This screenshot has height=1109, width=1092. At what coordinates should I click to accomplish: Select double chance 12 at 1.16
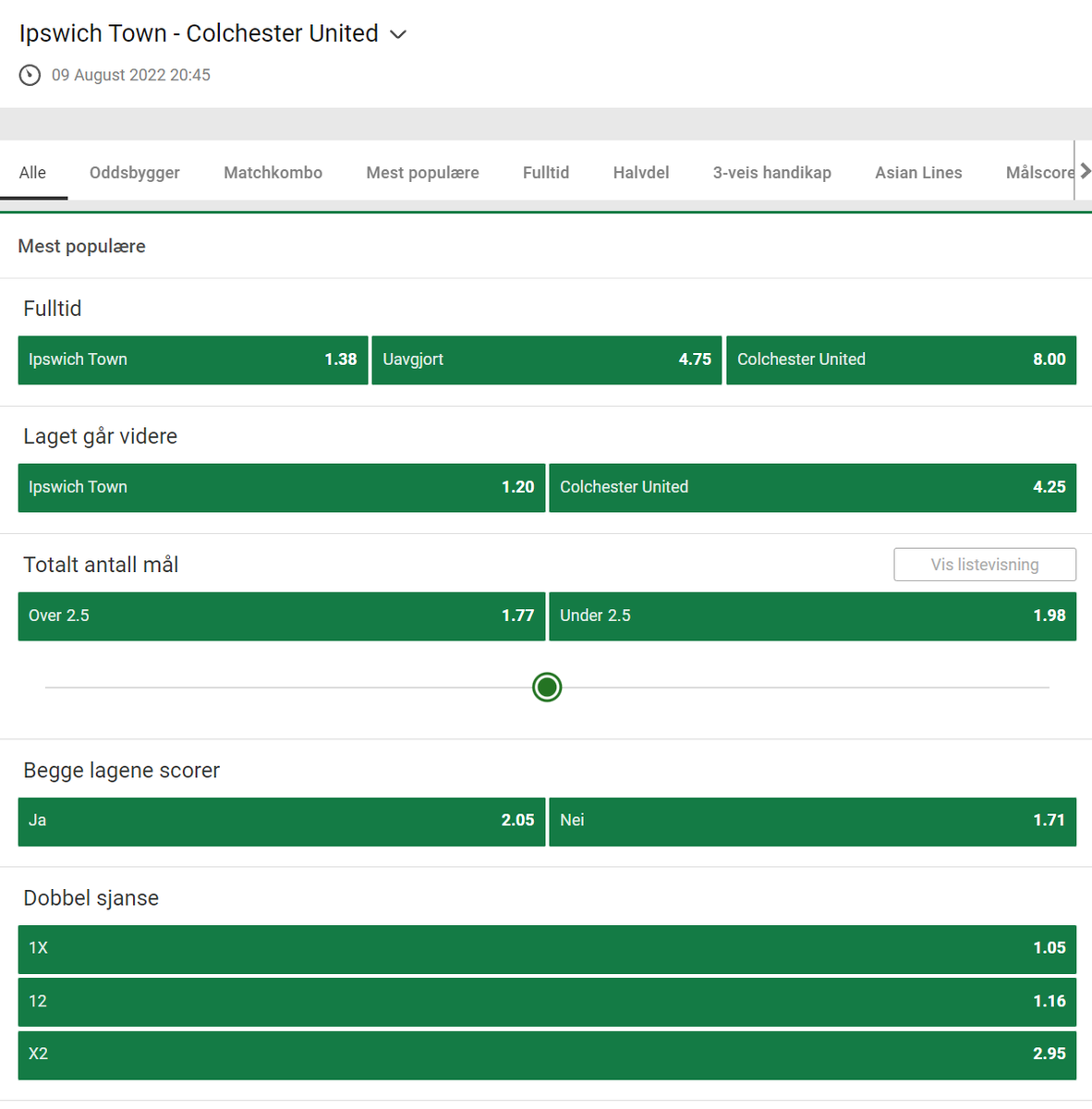pyautogui.click(x=547, y=1002)
